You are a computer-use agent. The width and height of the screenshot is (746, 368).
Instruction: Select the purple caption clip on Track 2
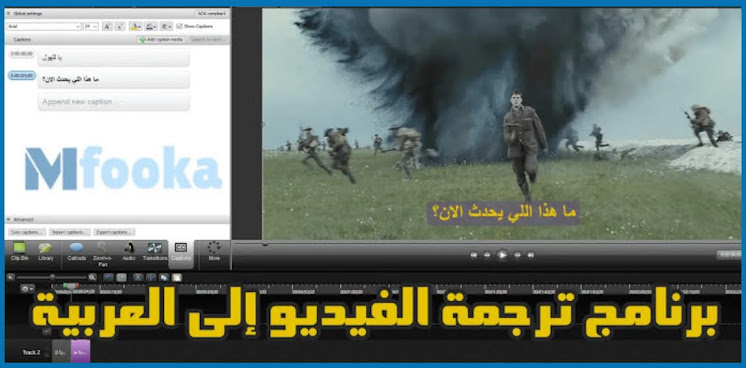coord(80,351)
